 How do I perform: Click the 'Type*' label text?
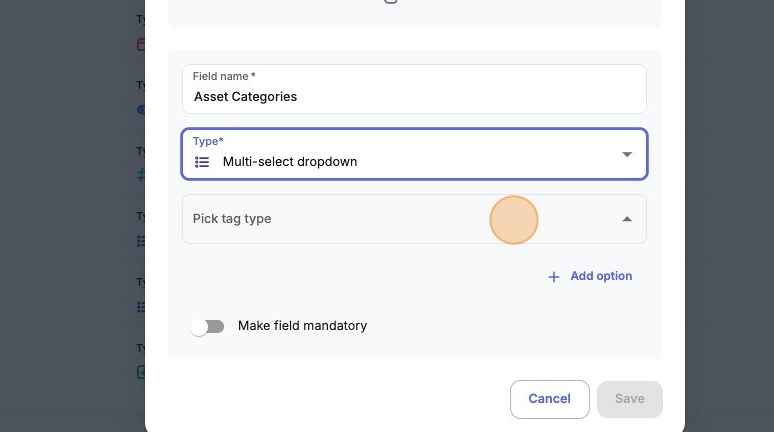click(208, 141)
